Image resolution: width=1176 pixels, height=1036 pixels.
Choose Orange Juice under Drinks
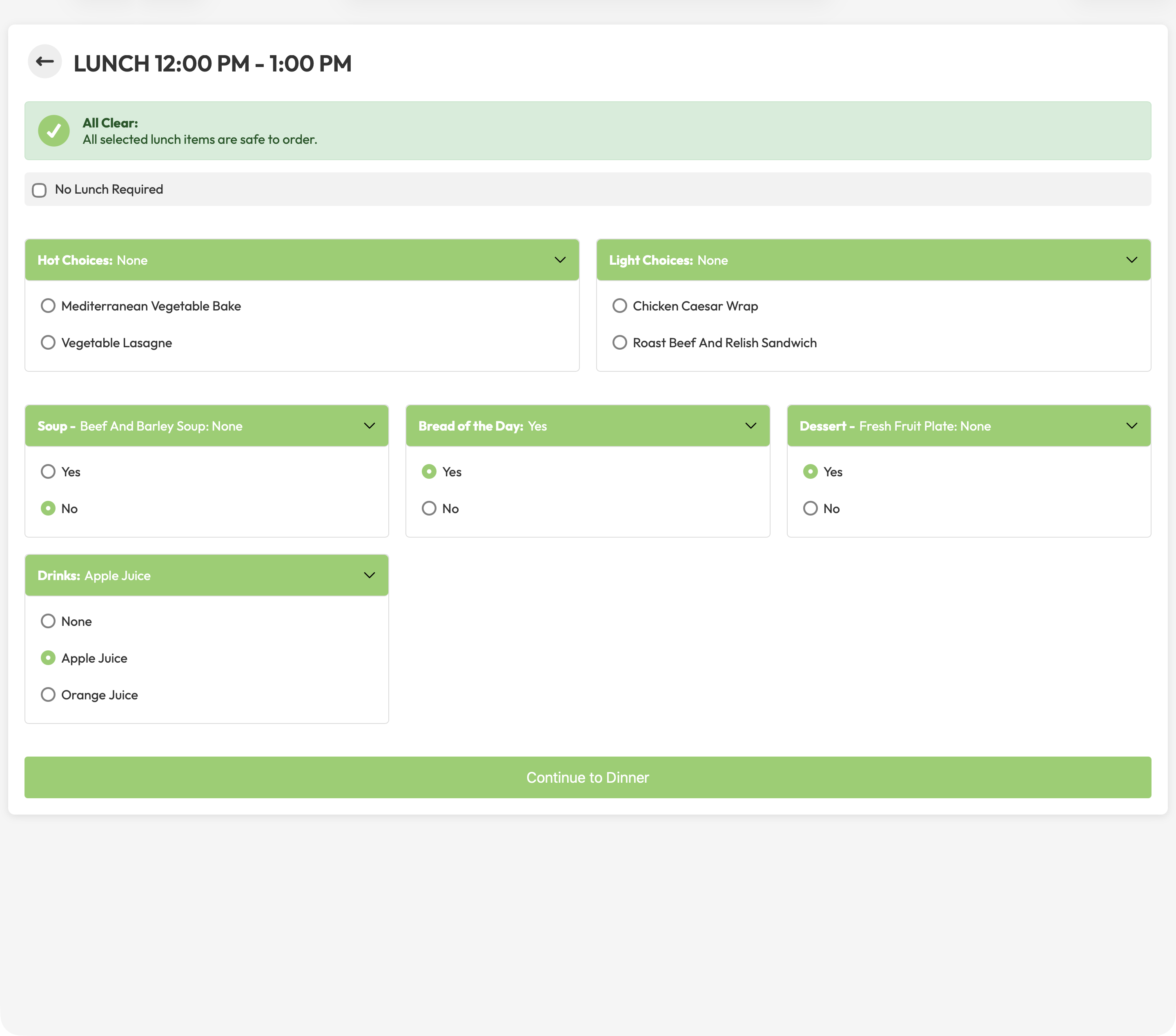coord(48,695)
